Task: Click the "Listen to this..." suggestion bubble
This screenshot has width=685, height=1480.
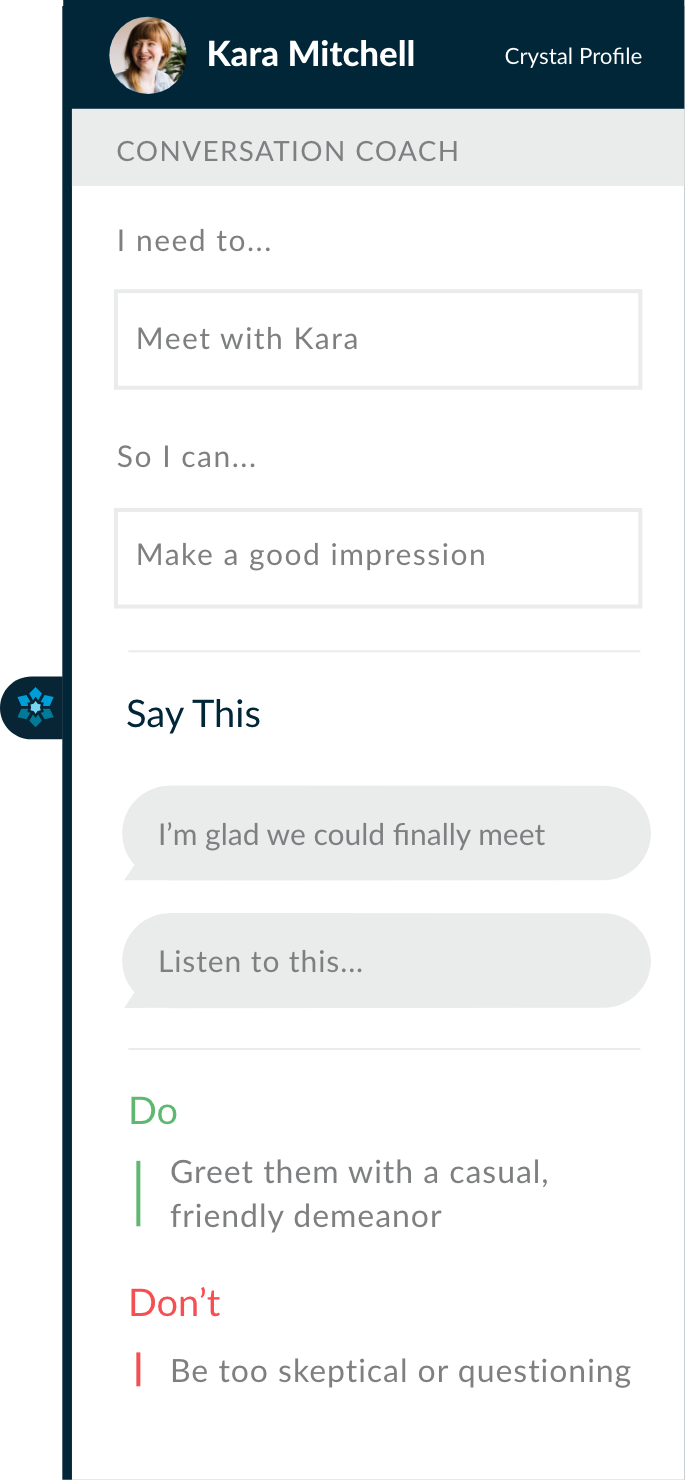Action: (386, 961)
